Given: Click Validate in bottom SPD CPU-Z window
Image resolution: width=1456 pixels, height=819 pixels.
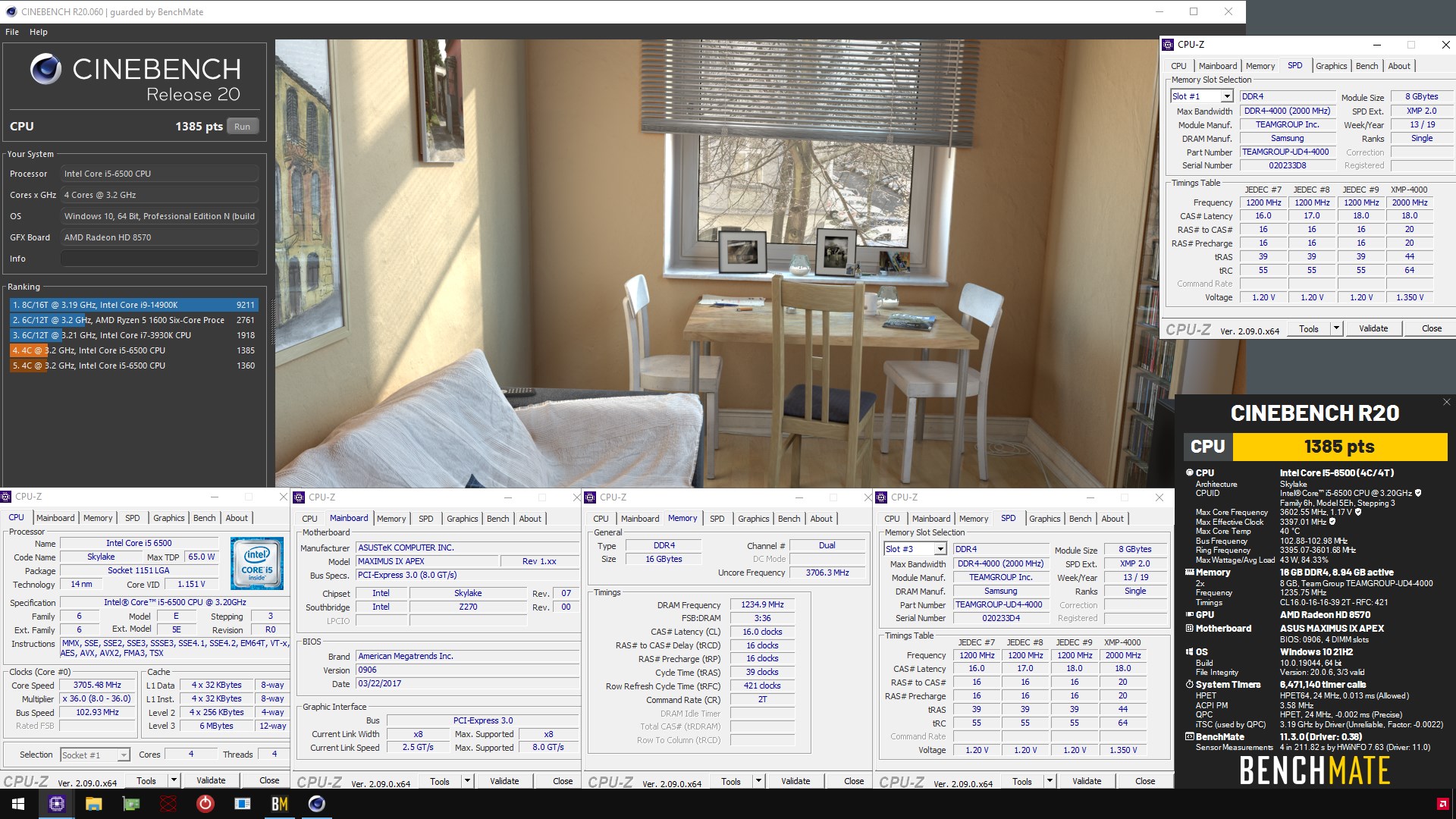Looking at the screenshot, I should (1087, 781).
